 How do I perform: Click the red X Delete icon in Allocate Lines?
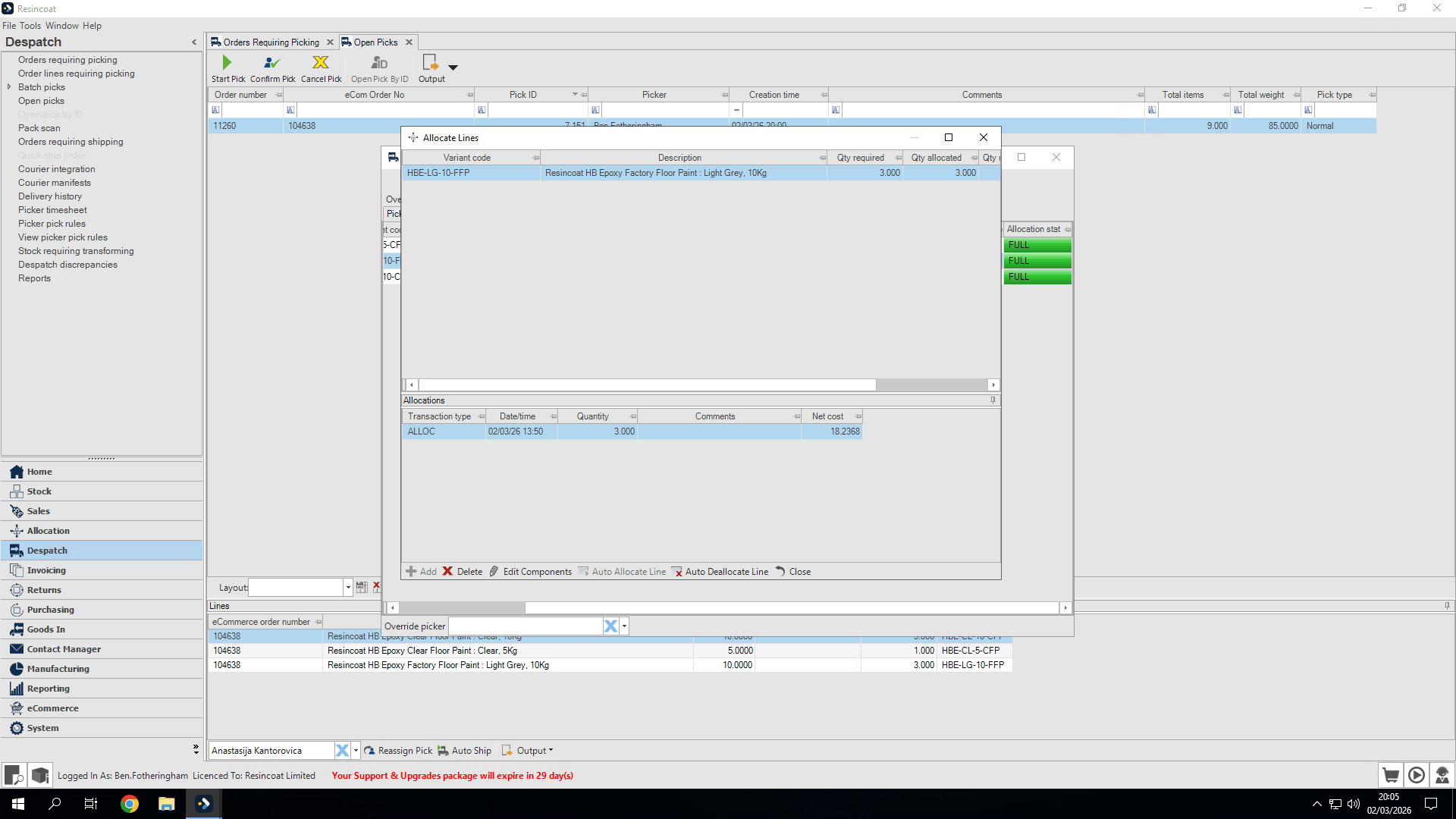click(447, 571)
